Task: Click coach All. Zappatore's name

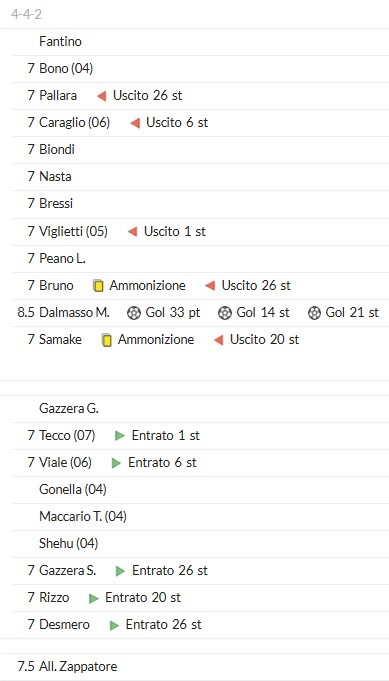Action: [78, 666]
